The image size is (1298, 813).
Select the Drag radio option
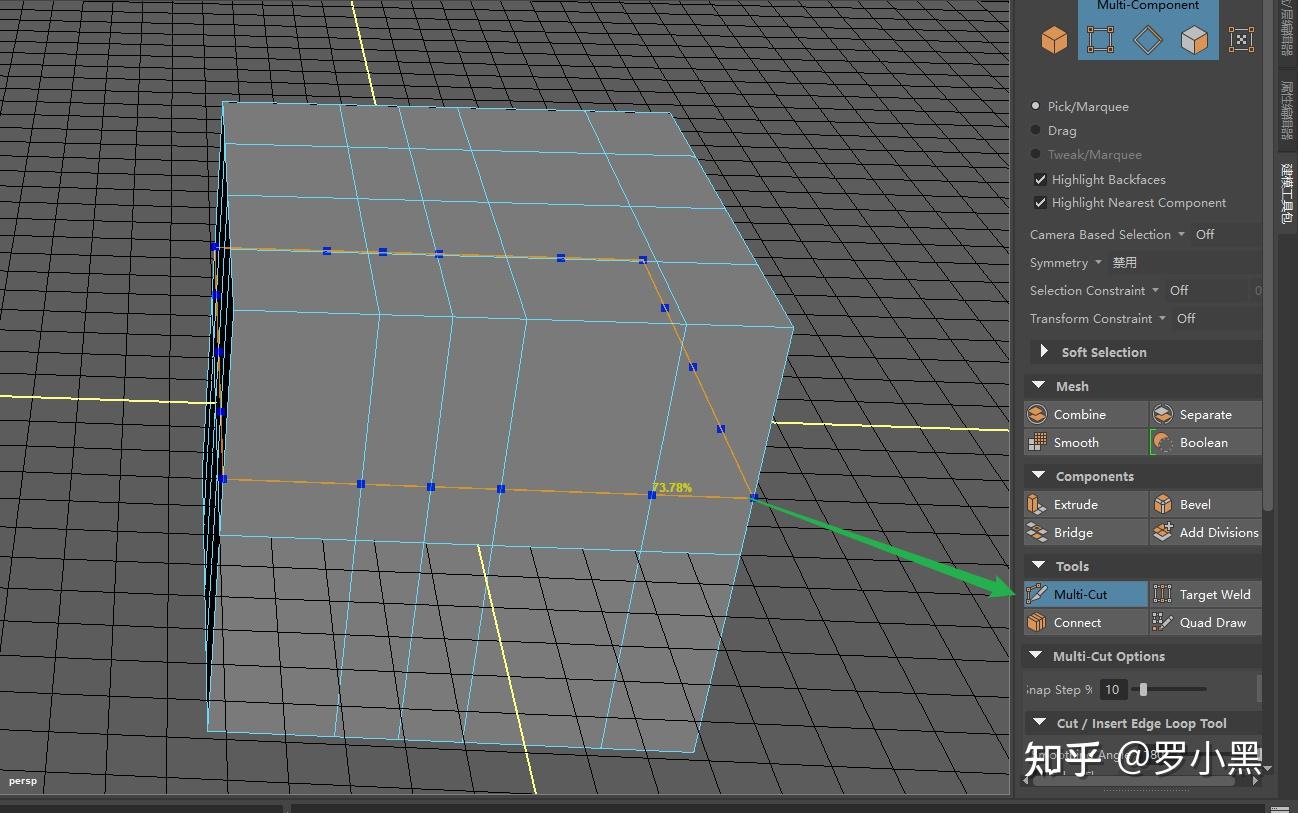[x=1036, y=130]
